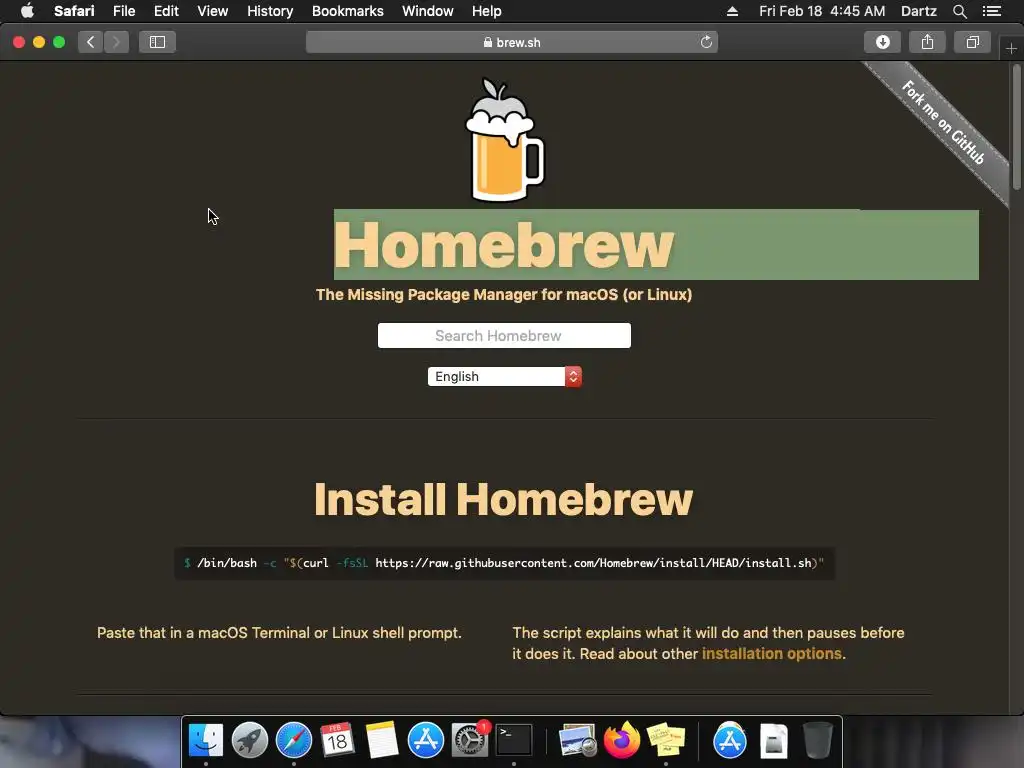The height and width of the screenshot is (768, 1024).
Task: Follow the installation options link
Action: click(771, 654)
